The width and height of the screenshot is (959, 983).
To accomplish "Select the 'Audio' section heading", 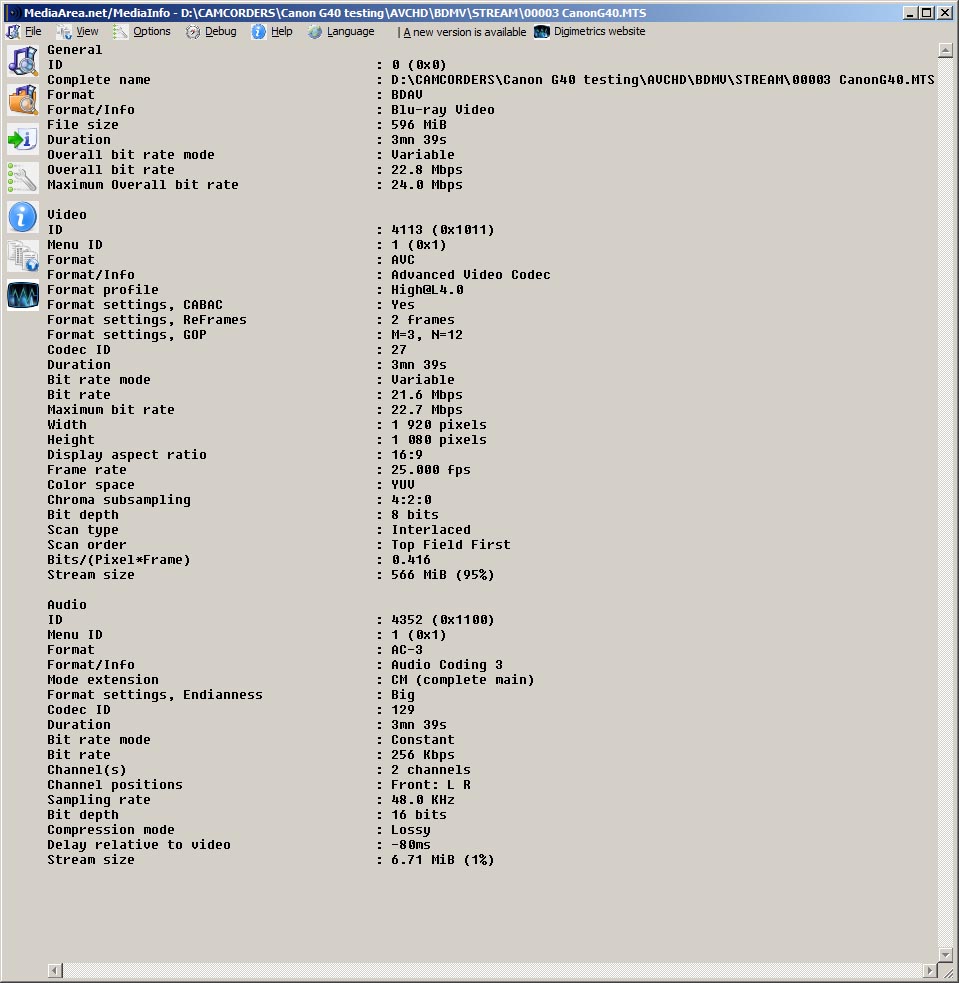I will [x=67, y=604].
